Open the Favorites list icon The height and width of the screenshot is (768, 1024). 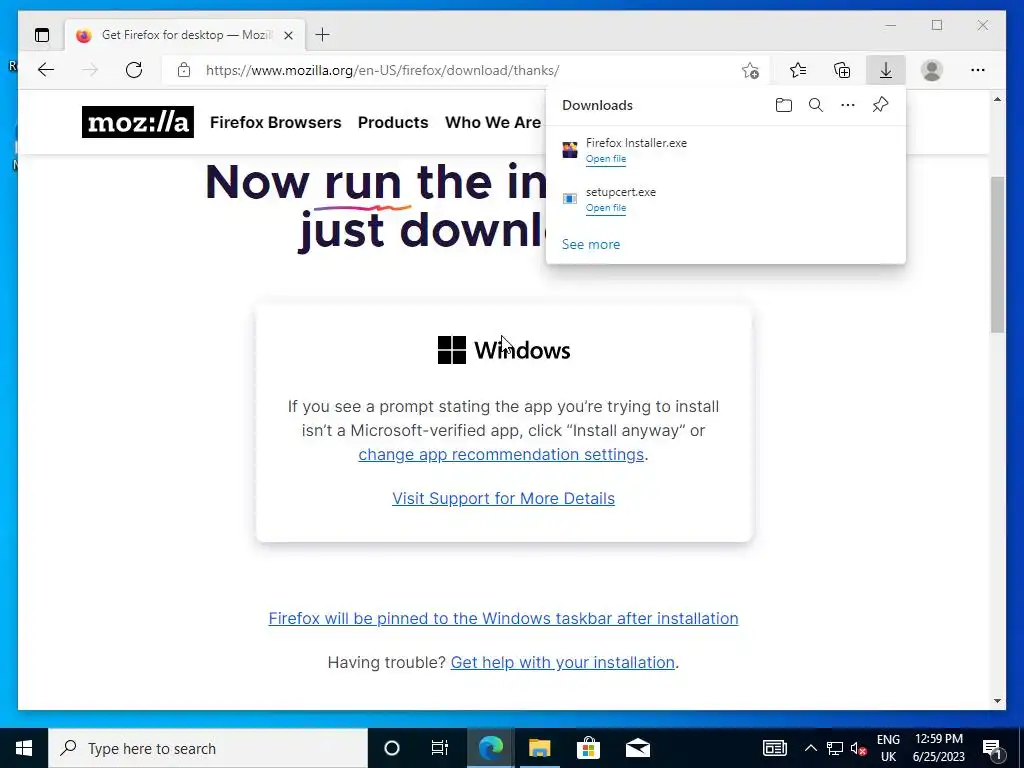coord(798,70)
